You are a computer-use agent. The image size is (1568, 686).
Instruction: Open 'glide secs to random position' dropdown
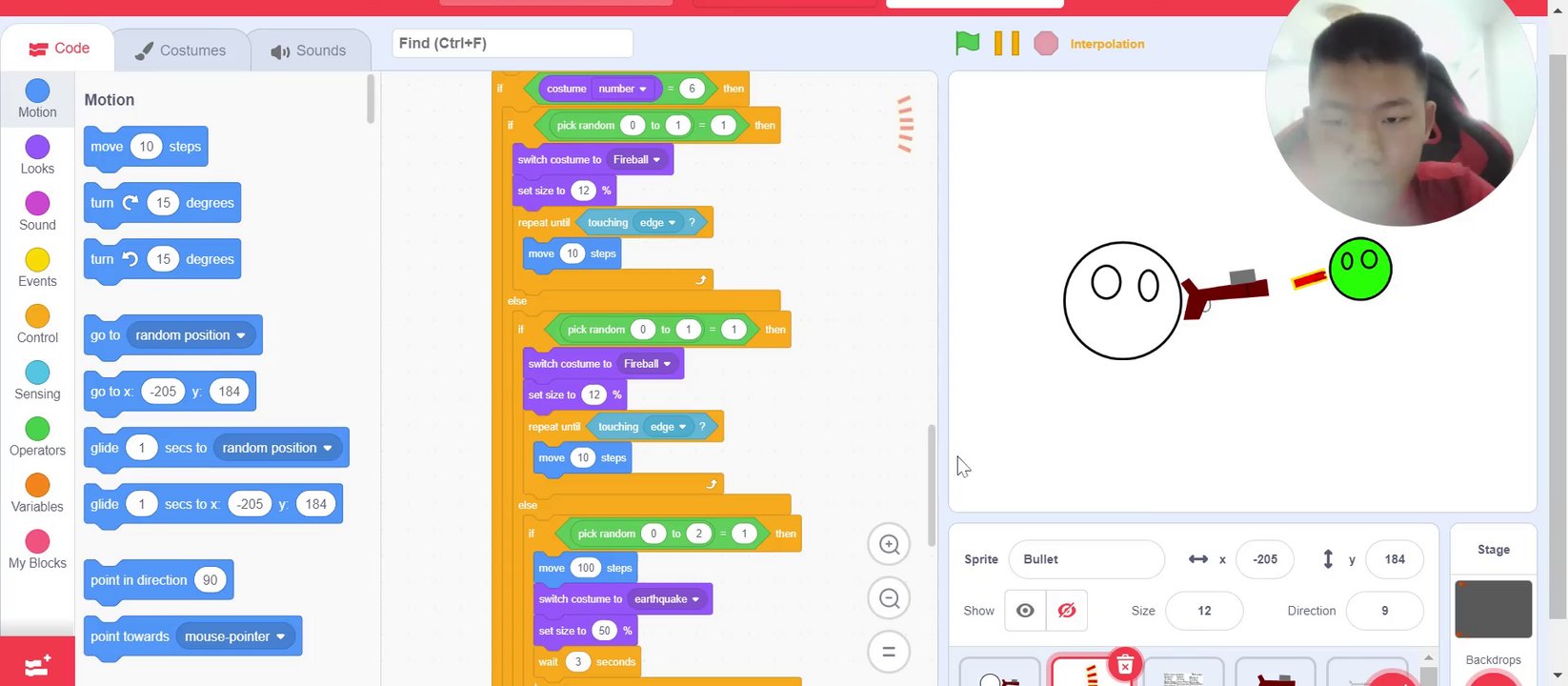279,448
